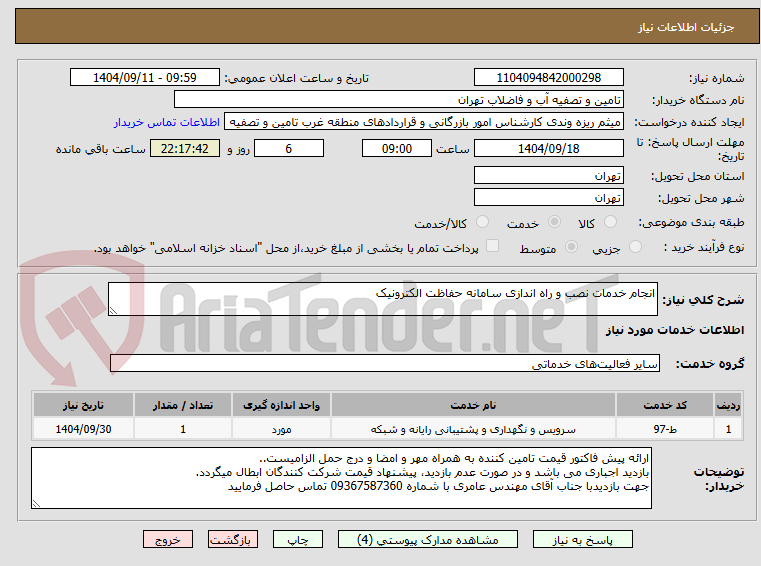The image size is (761, 566).
Task: Click the کد خدمت column header
Action: pyautogui.click(x=665, y=405)
